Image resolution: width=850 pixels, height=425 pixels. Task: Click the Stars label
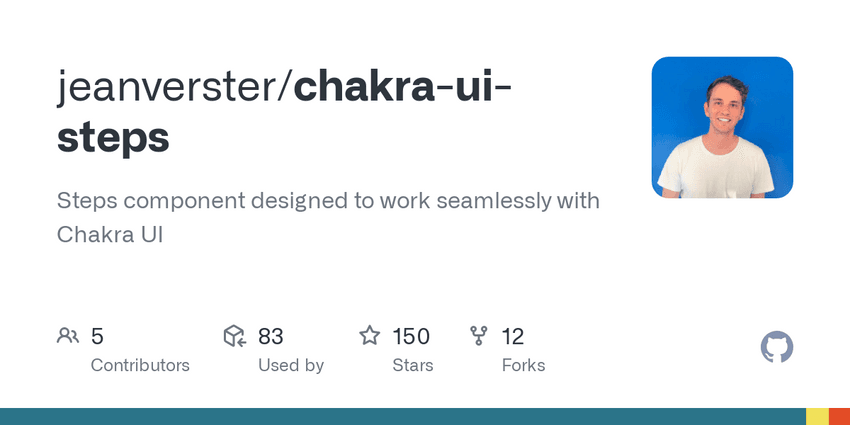click(413, 365)
